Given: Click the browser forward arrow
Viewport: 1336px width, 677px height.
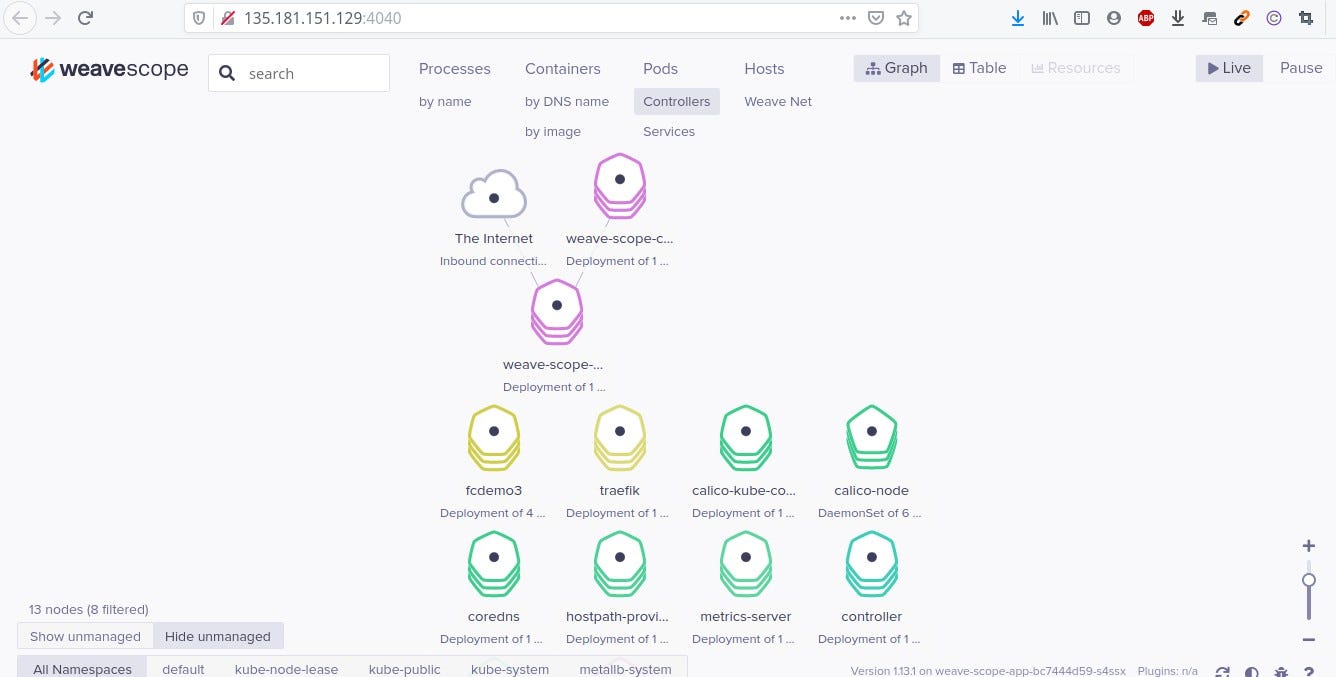Looking at the screenshot, I should coord(53,17).
